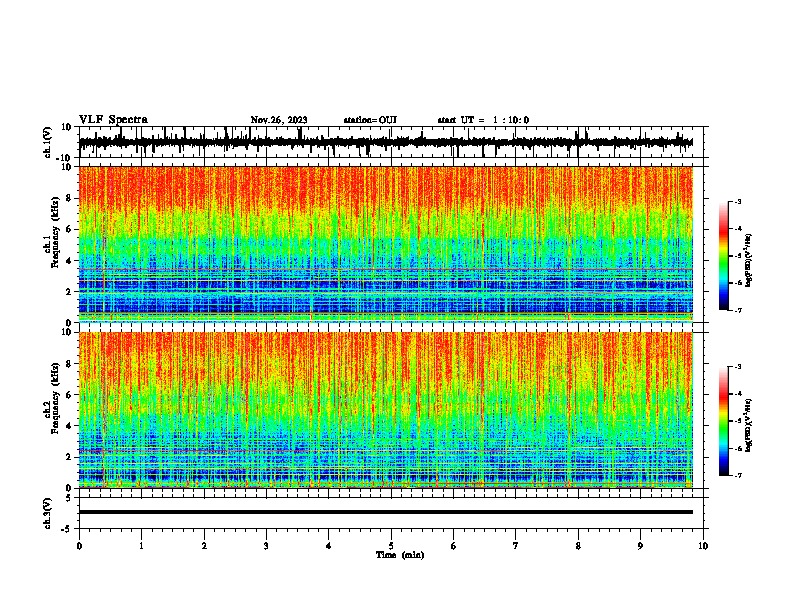
Task: Click the '6' tick on the time axis
Action: [x=454, y=546]
